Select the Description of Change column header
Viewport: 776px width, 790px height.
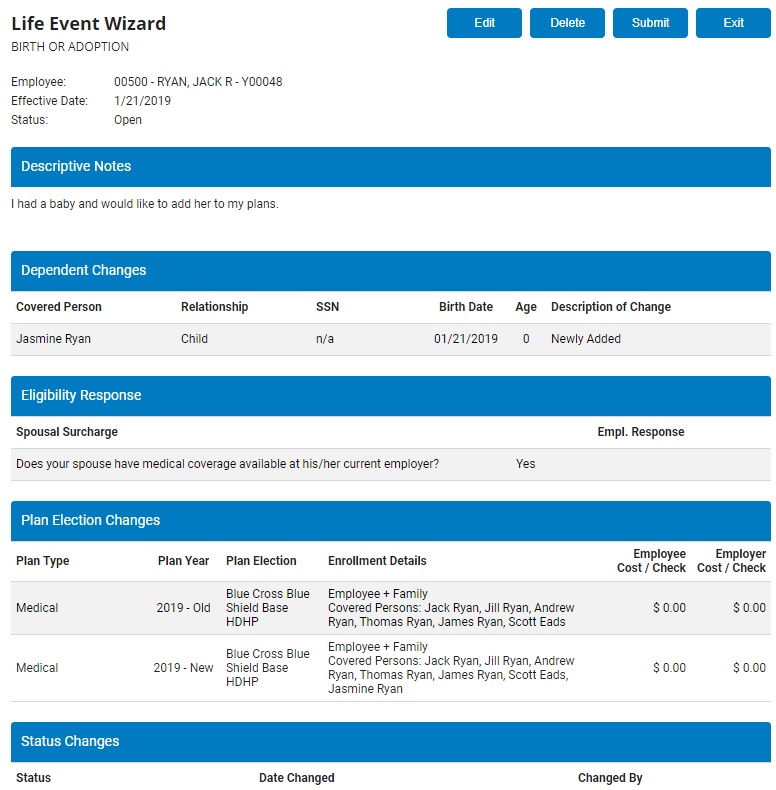click(x=611, y=307)
